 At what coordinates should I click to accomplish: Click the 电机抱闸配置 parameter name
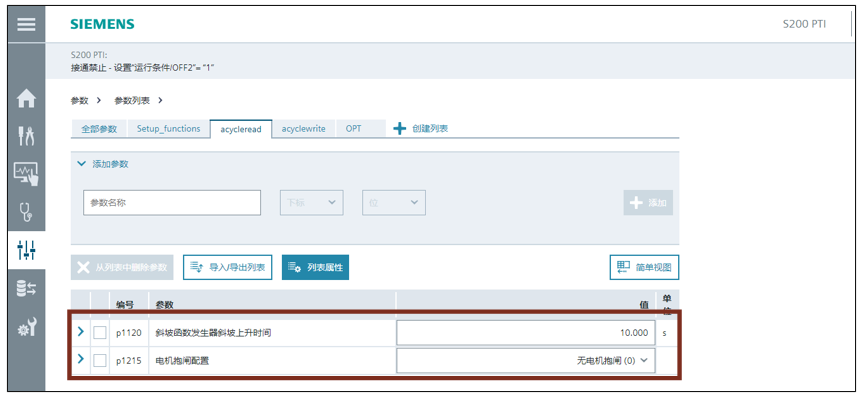click(x=182, y=361)
